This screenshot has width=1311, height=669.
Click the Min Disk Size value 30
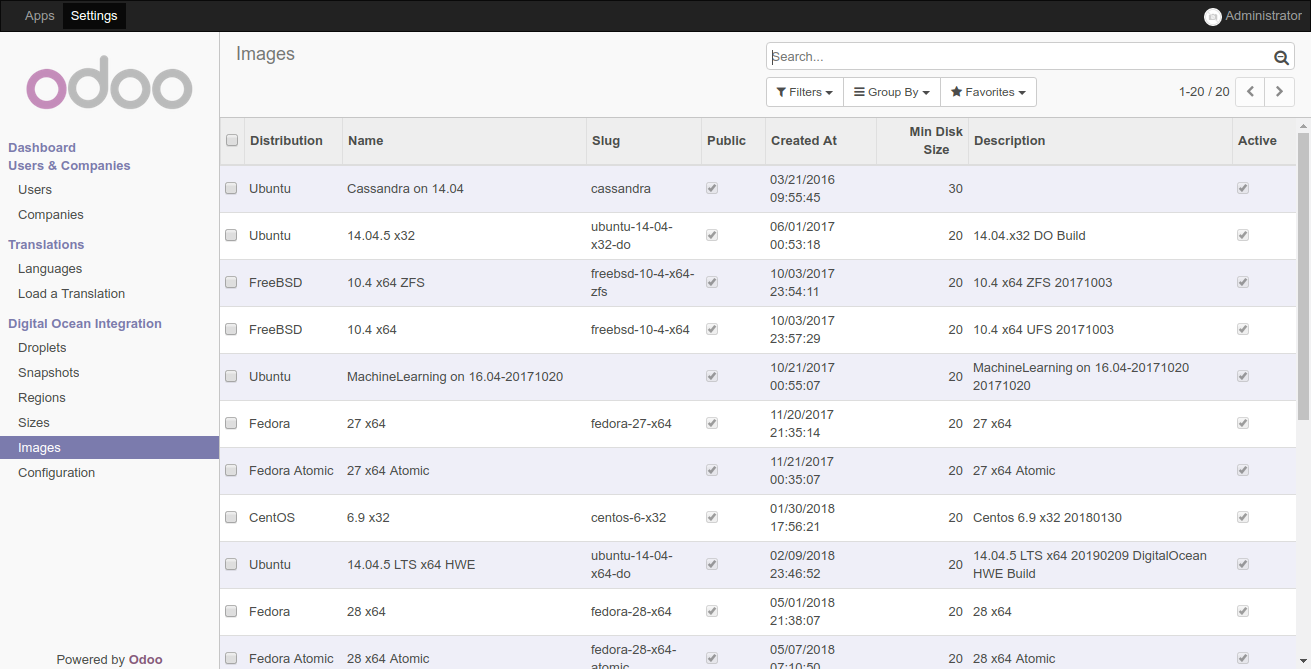[955, 188]
